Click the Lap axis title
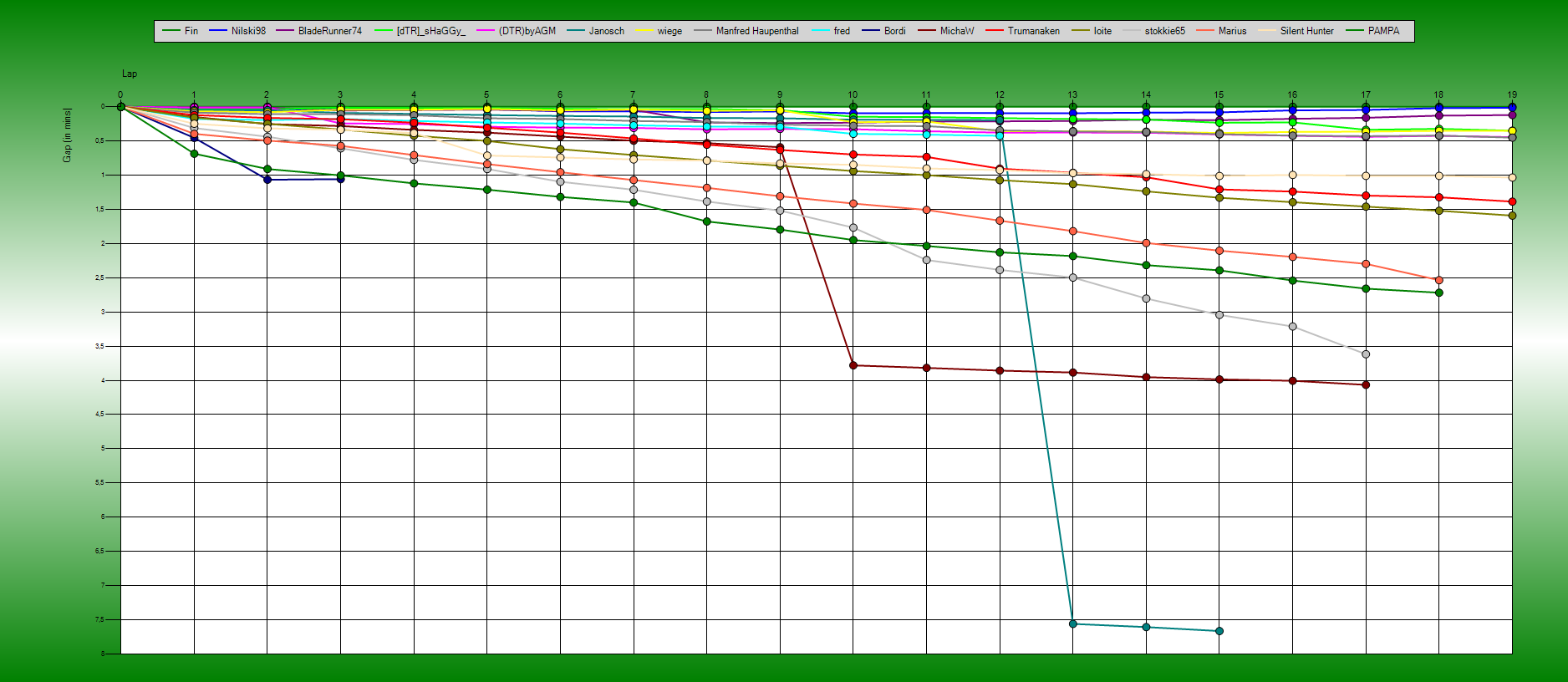 (x=130, y=74)
